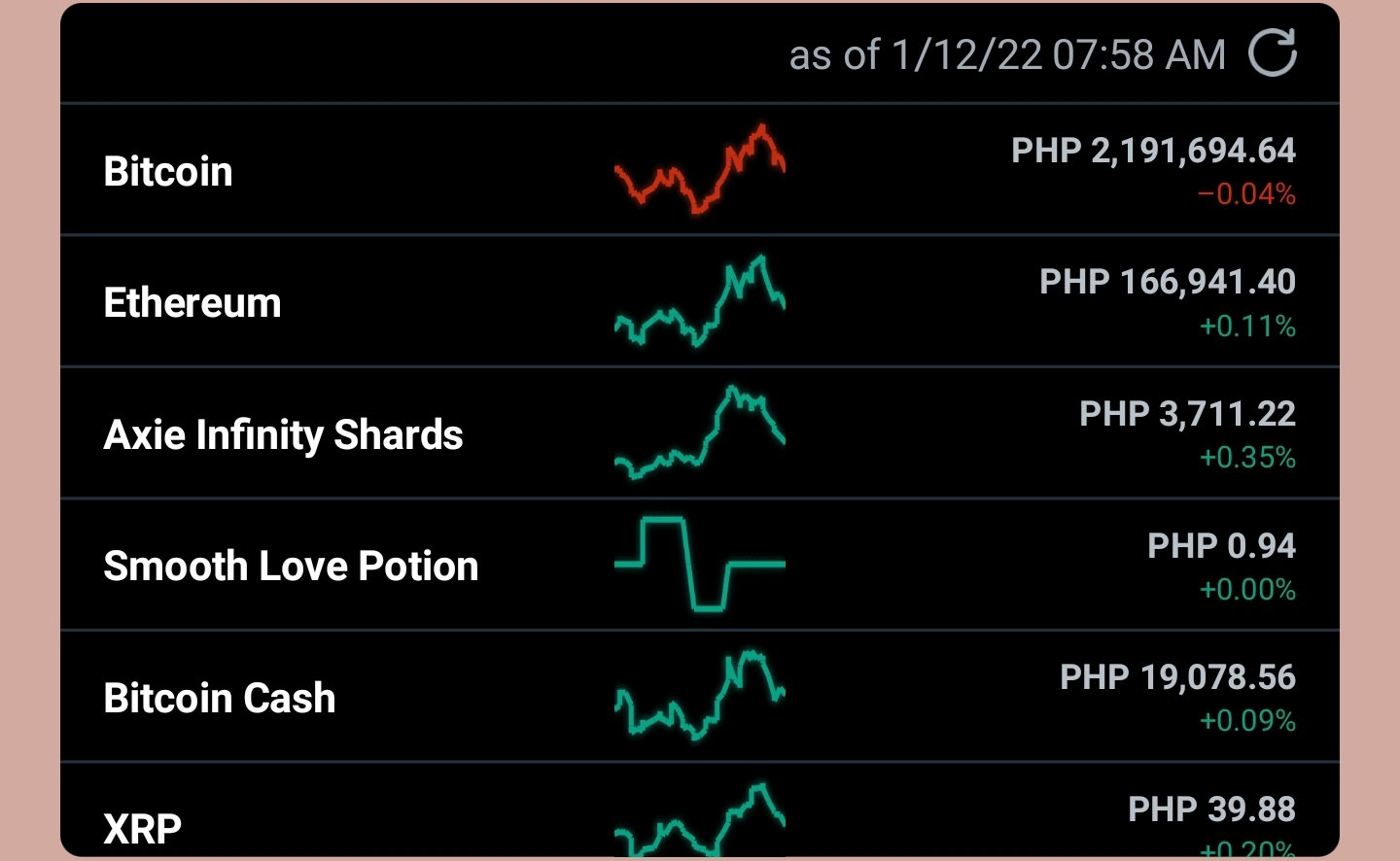Click the PHP 0.94 price
1400x861 pixels.
tap(1221, 546)
